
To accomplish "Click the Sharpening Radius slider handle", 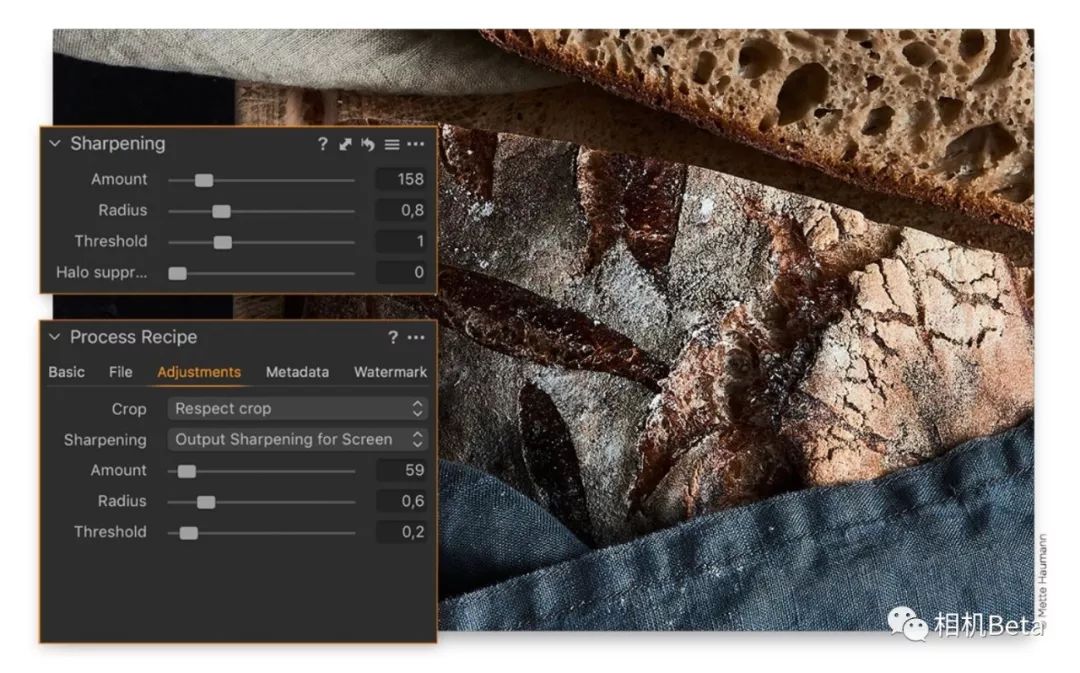I will pos(221,211).
